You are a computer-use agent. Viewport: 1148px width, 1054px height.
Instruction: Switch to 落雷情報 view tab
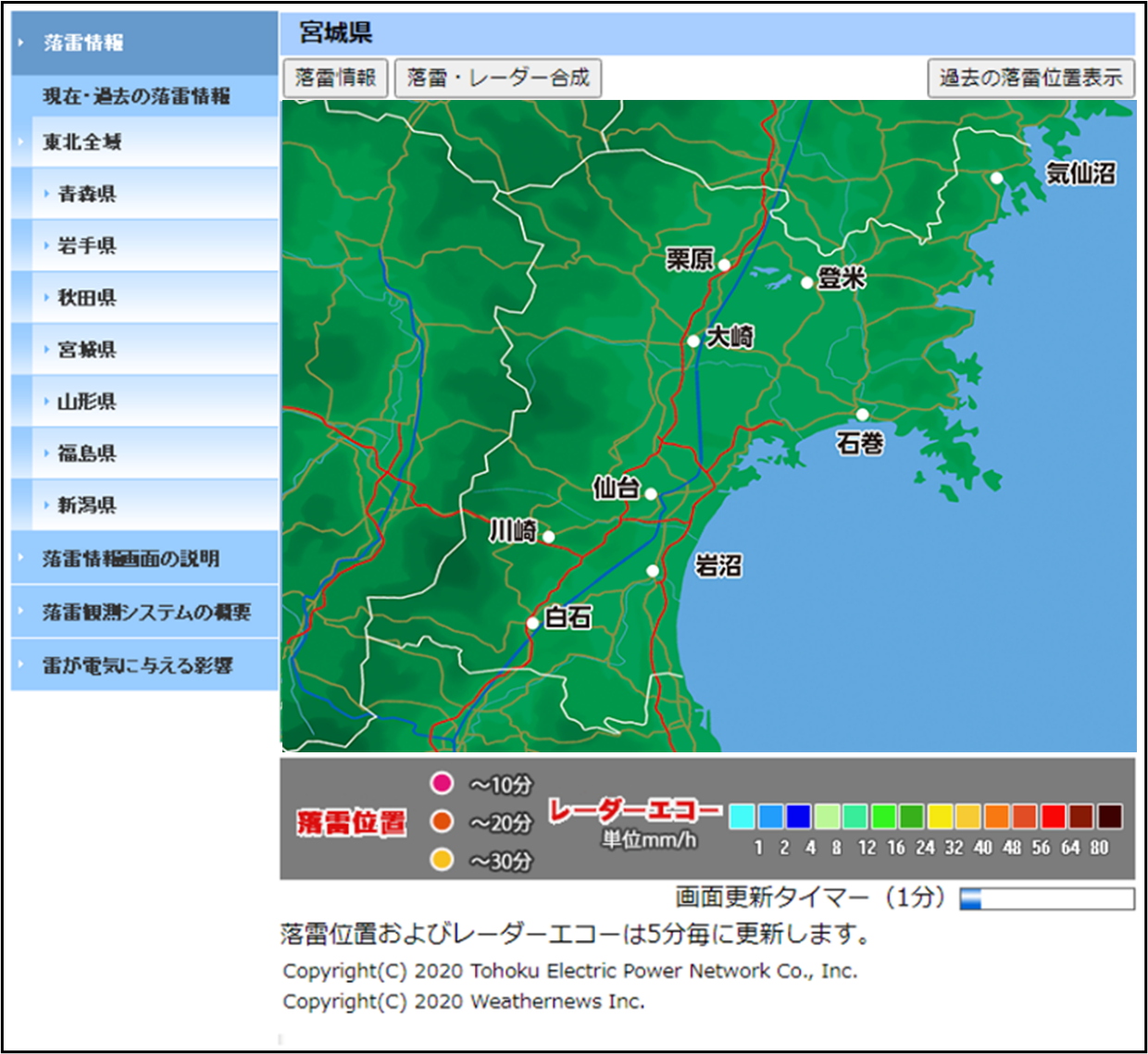335,78
